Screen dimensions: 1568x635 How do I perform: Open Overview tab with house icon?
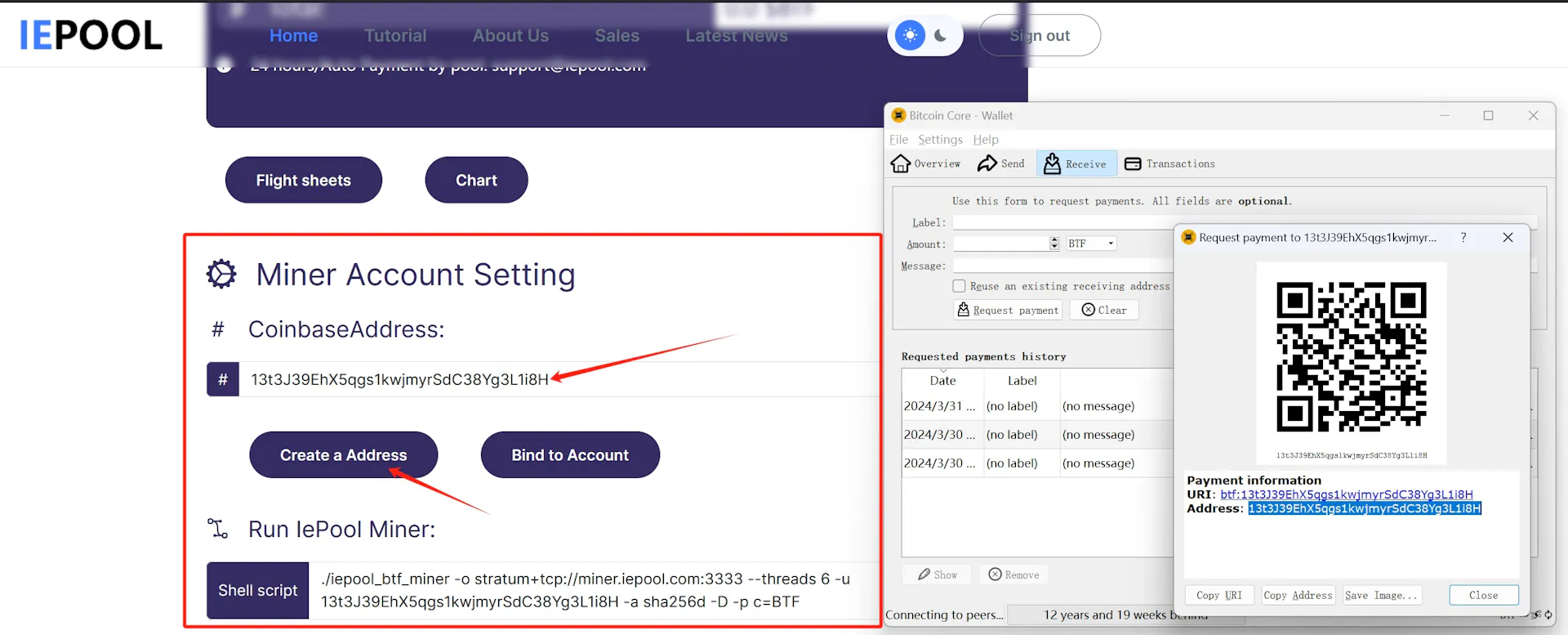[x=925, y=163]
